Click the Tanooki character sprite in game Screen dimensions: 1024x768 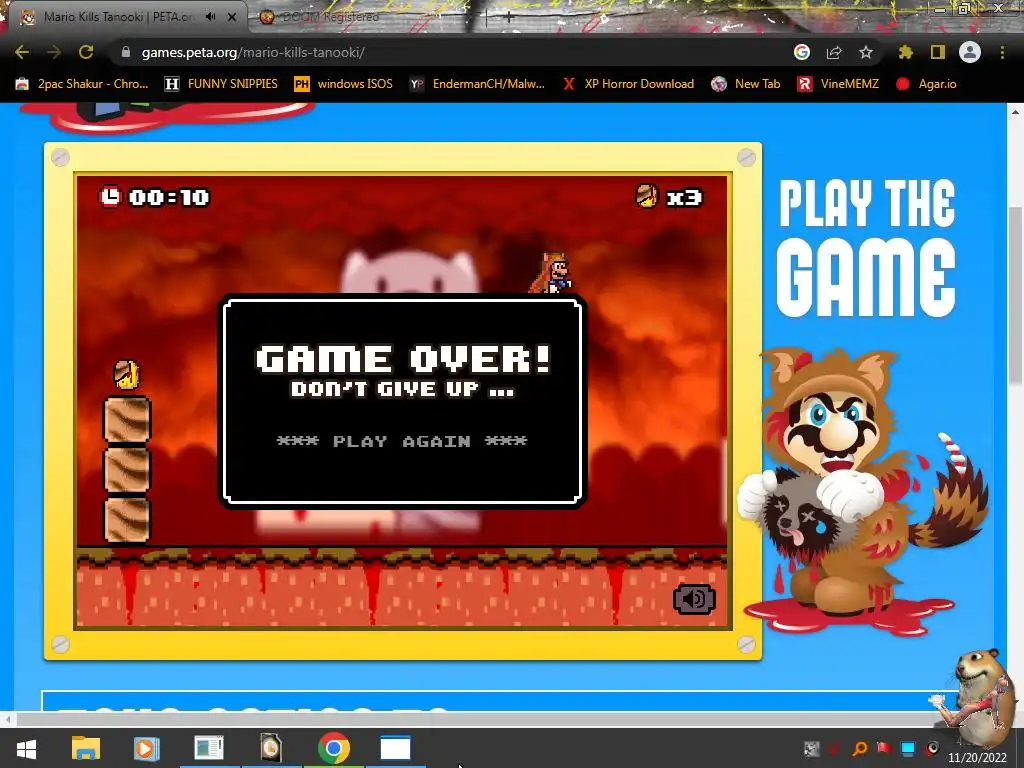click(x=551, y=273)
